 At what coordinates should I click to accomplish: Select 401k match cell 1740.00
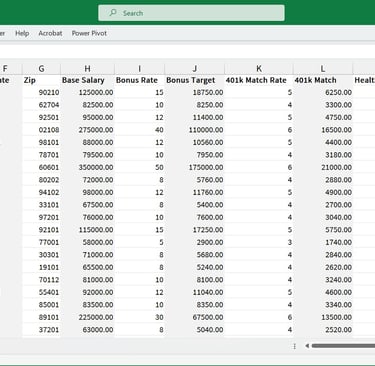coord(323,242)
